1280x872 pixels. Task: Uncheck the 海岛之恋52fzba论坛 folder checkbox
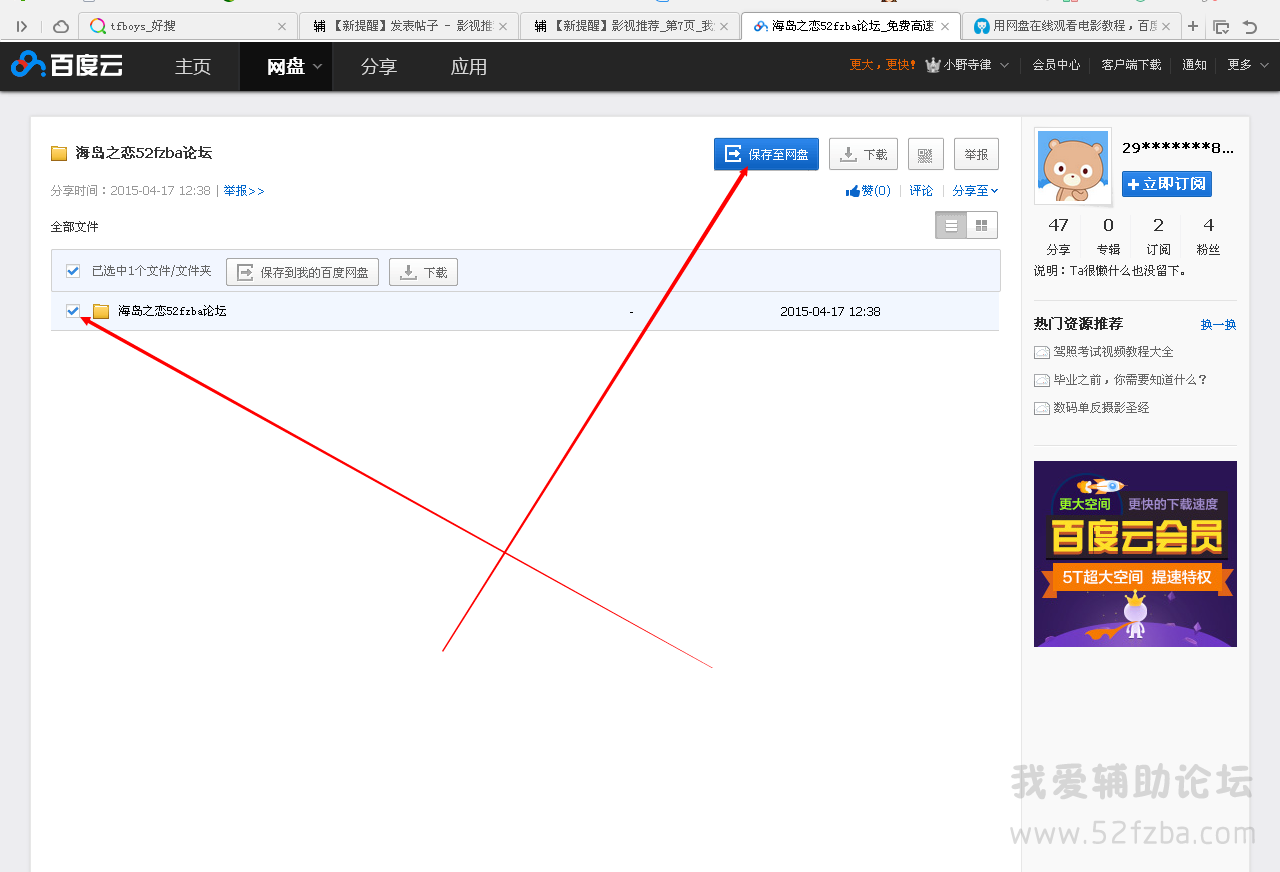[73, 311]
